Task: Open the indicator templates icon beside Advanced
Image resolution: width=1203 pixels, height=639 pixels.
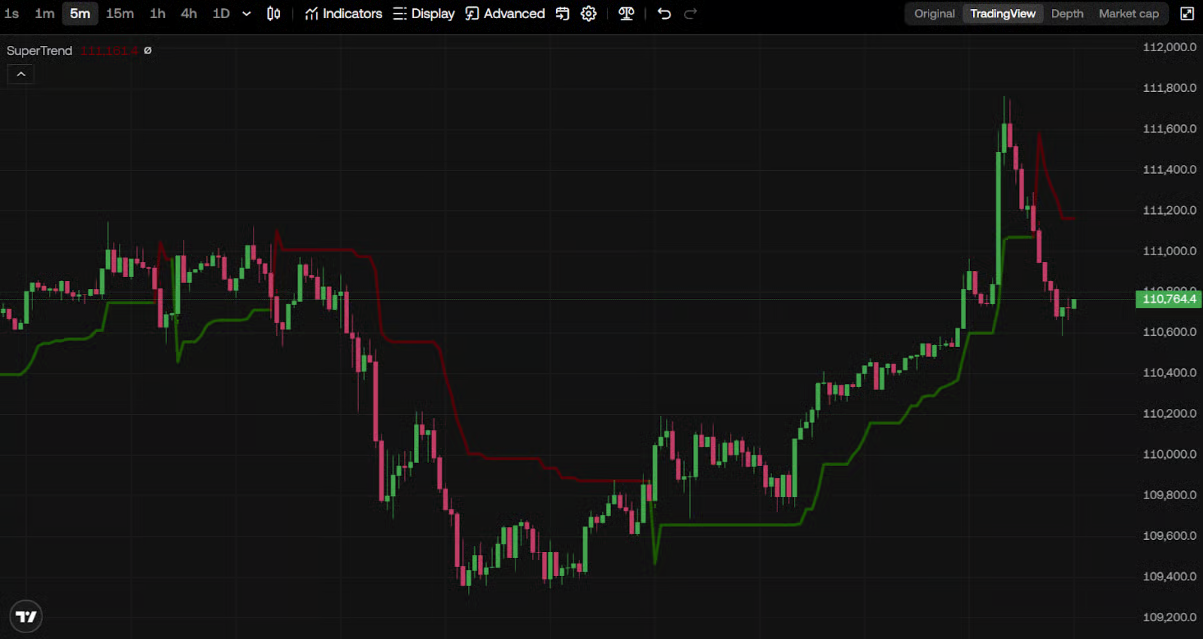Action: tap(563, 14)
